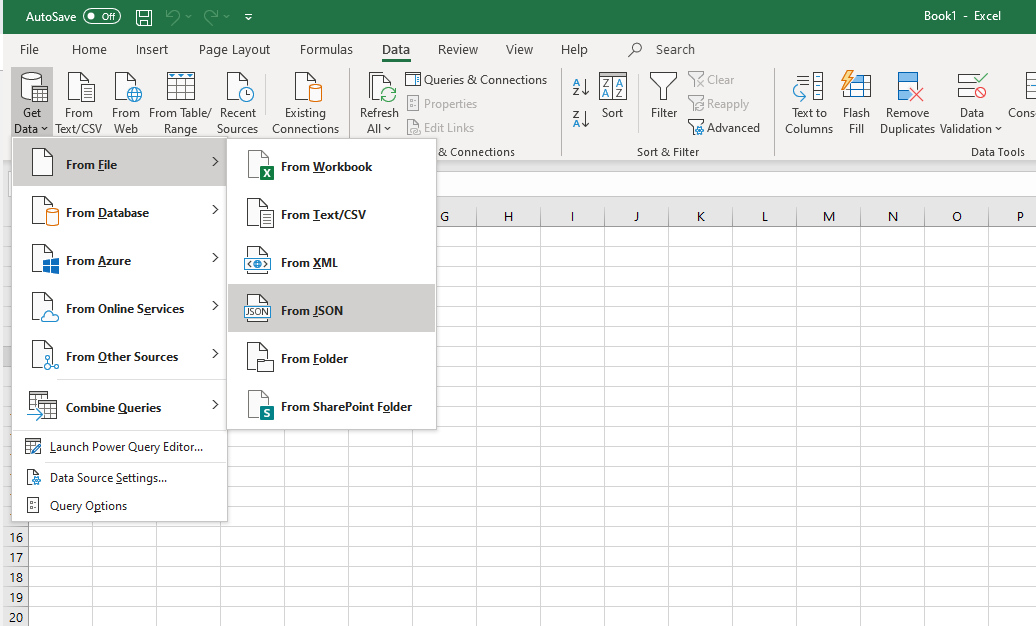Click From Web ribbon icon

(x=126, y=102)
